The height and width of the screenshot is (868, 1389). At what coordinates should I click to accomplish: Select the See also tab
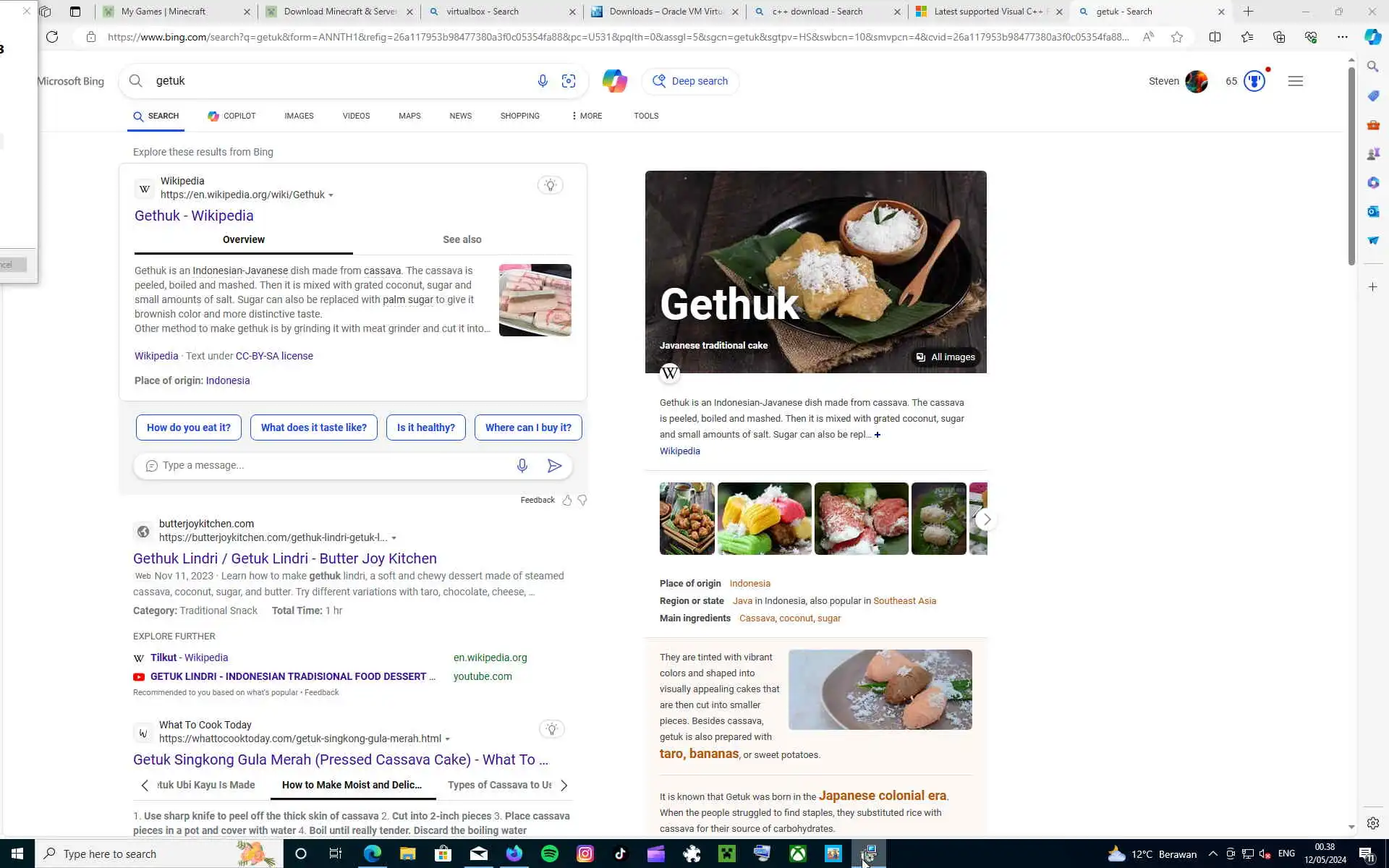(462, 239)
